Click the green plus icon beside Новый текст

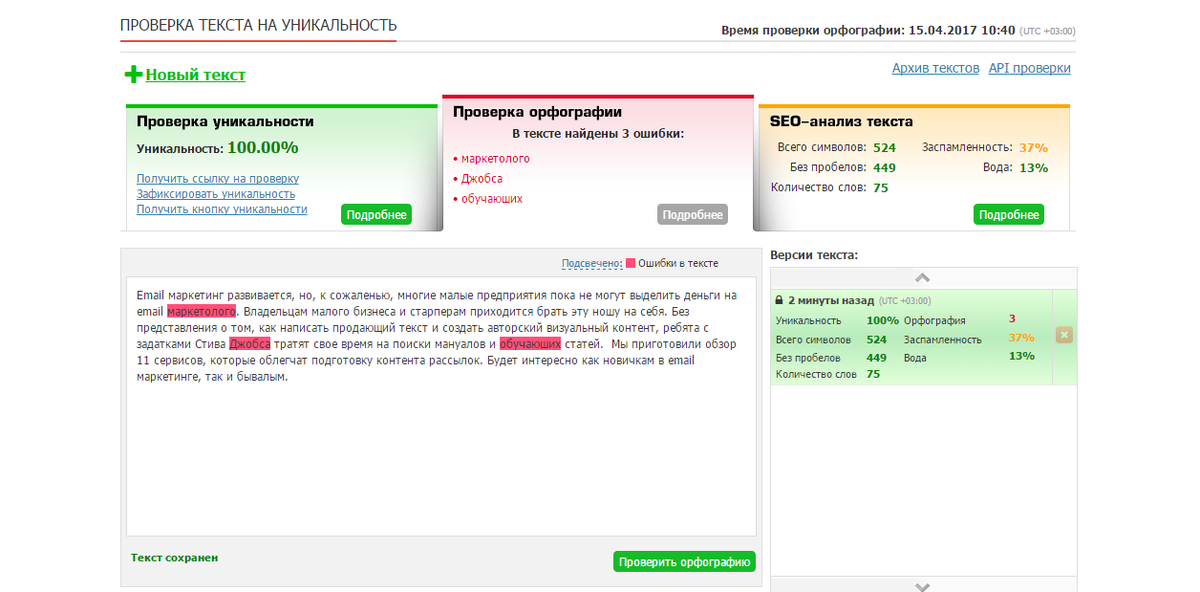pos(133,75)
